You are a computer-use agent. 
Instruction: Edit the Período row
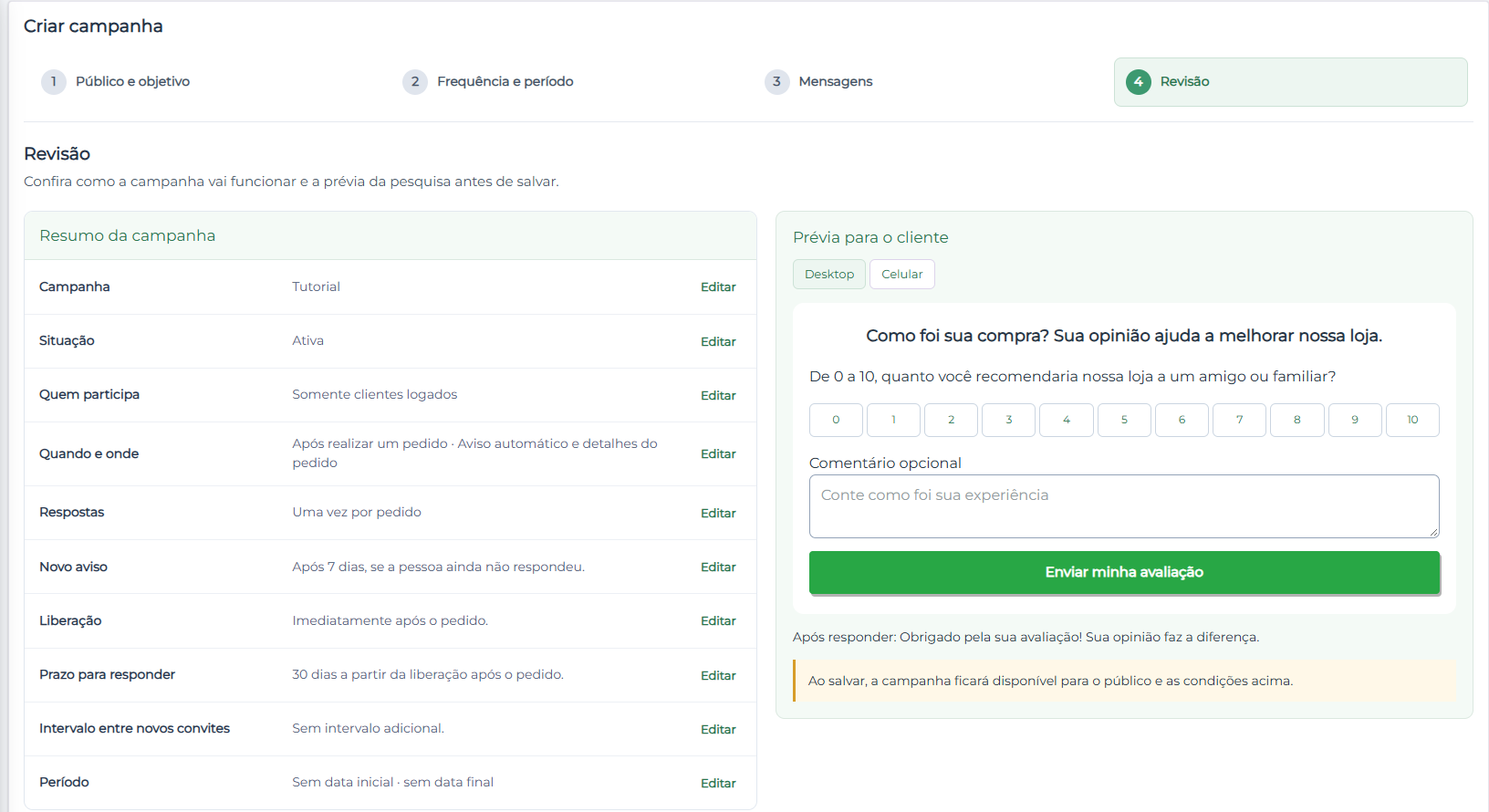click(718, 783)
